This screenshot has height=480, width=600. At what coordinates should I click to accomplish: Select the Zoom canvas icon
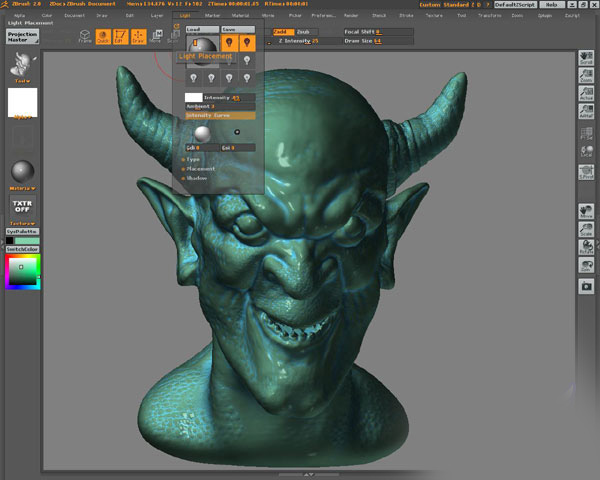point(586,75)
